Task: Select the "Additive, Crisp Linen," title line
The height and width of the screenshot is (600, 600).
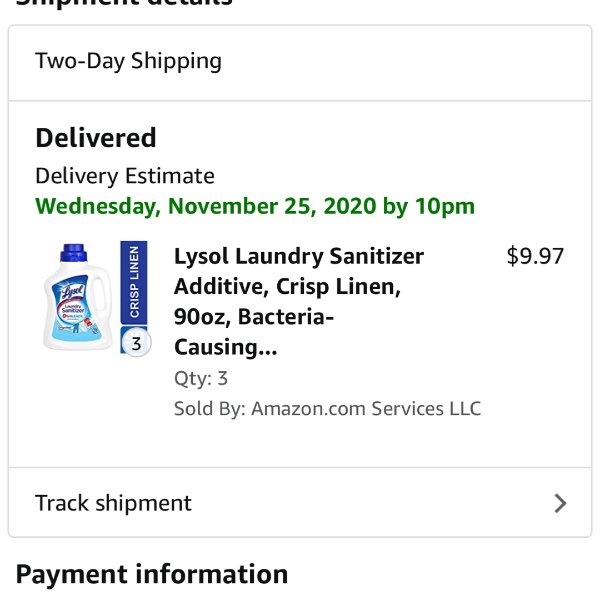Action: pos(287,287)
